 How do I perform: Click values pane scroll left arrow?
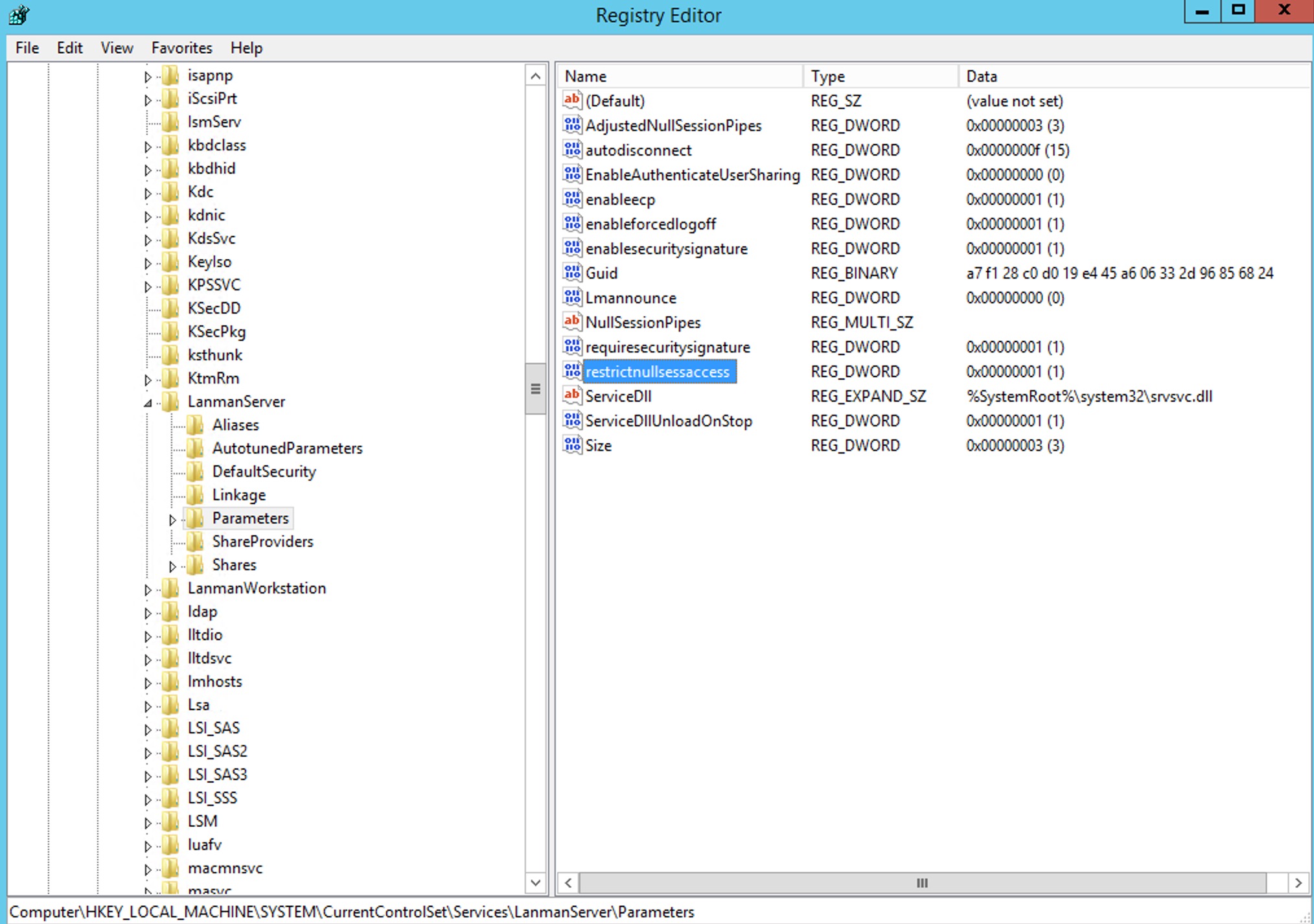pos(568,883)
